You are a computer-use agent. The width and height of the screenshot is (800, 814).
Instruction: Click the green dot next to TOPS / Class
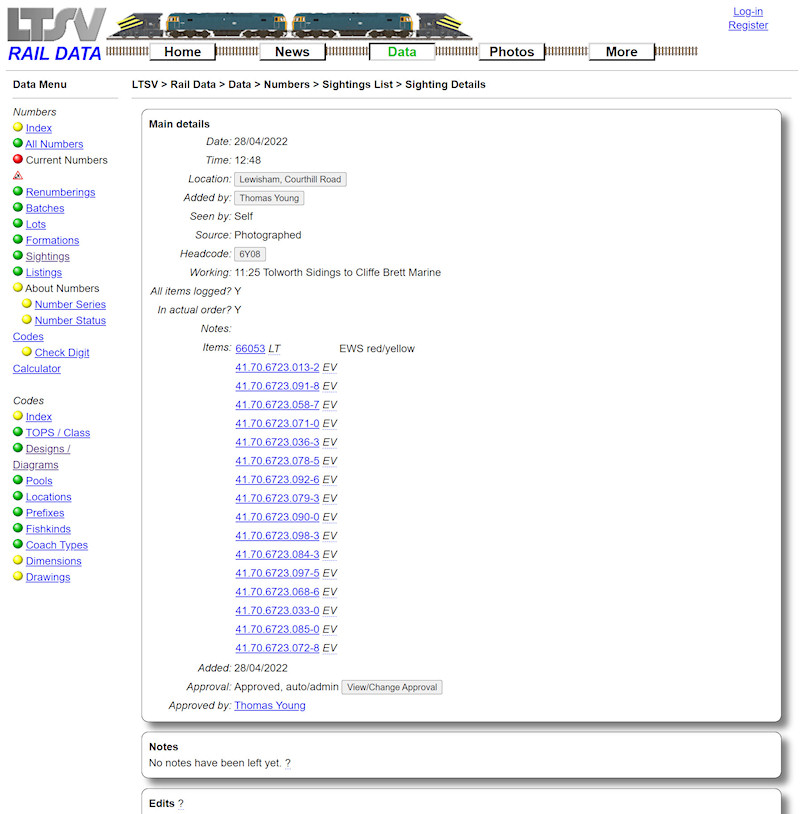pyautogui.click(x=19, y=432)
